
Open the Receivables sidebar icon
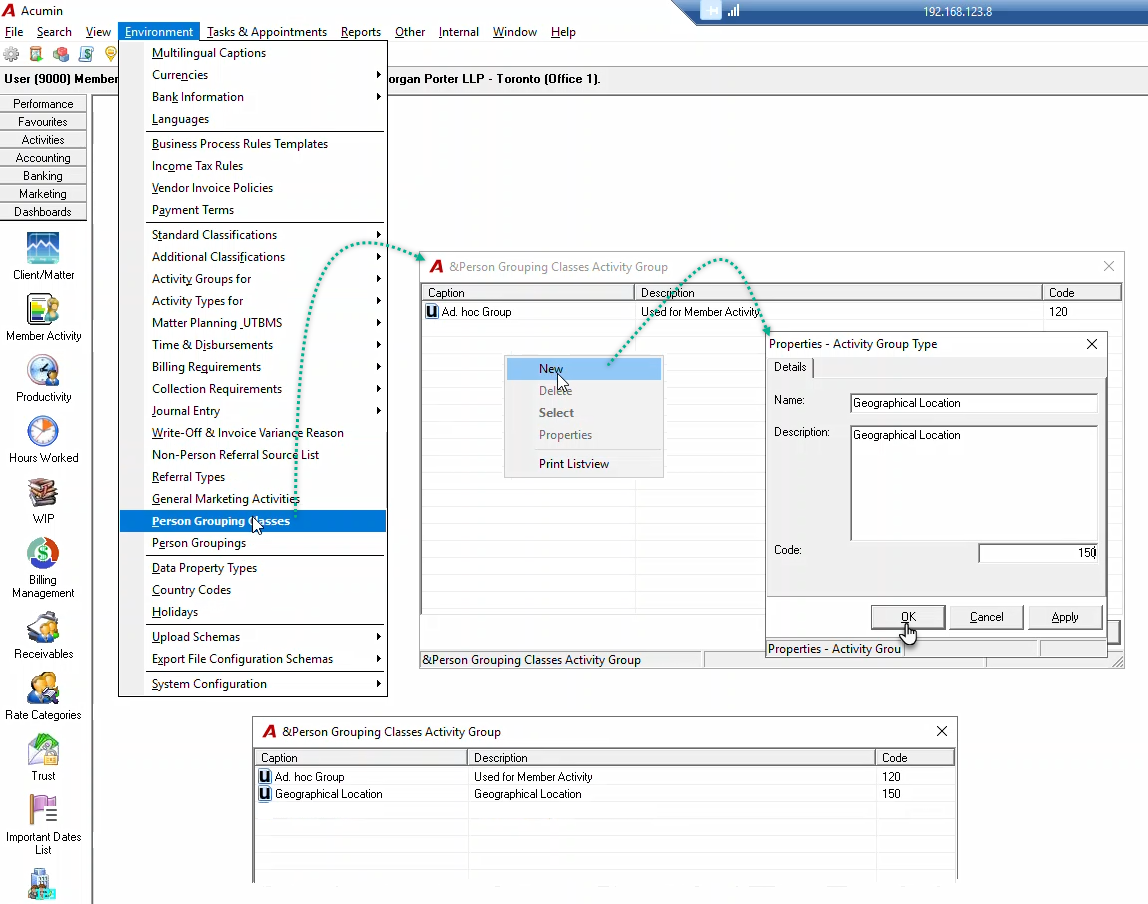43,627
